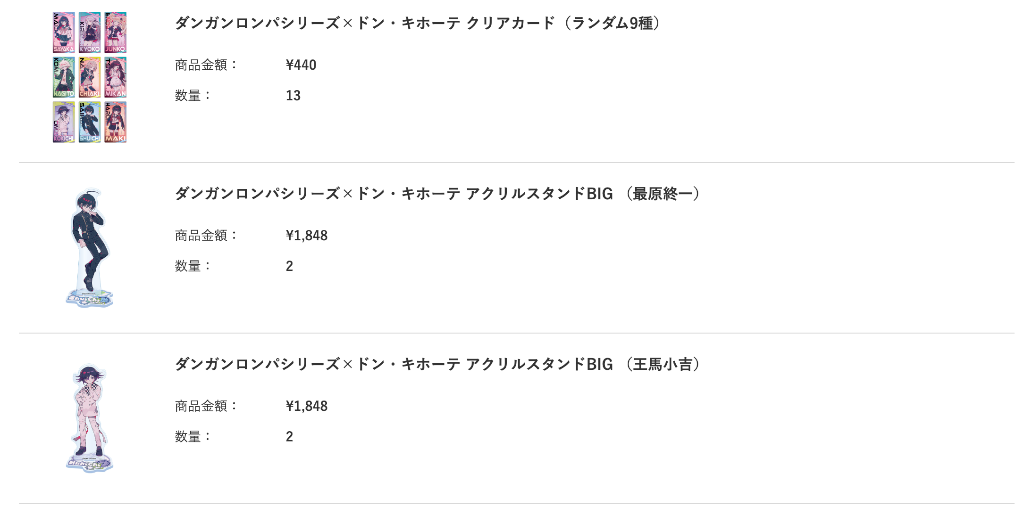
Task: Click the quantity 2 for 王馬小吉 stand
Action: point(289,437)
